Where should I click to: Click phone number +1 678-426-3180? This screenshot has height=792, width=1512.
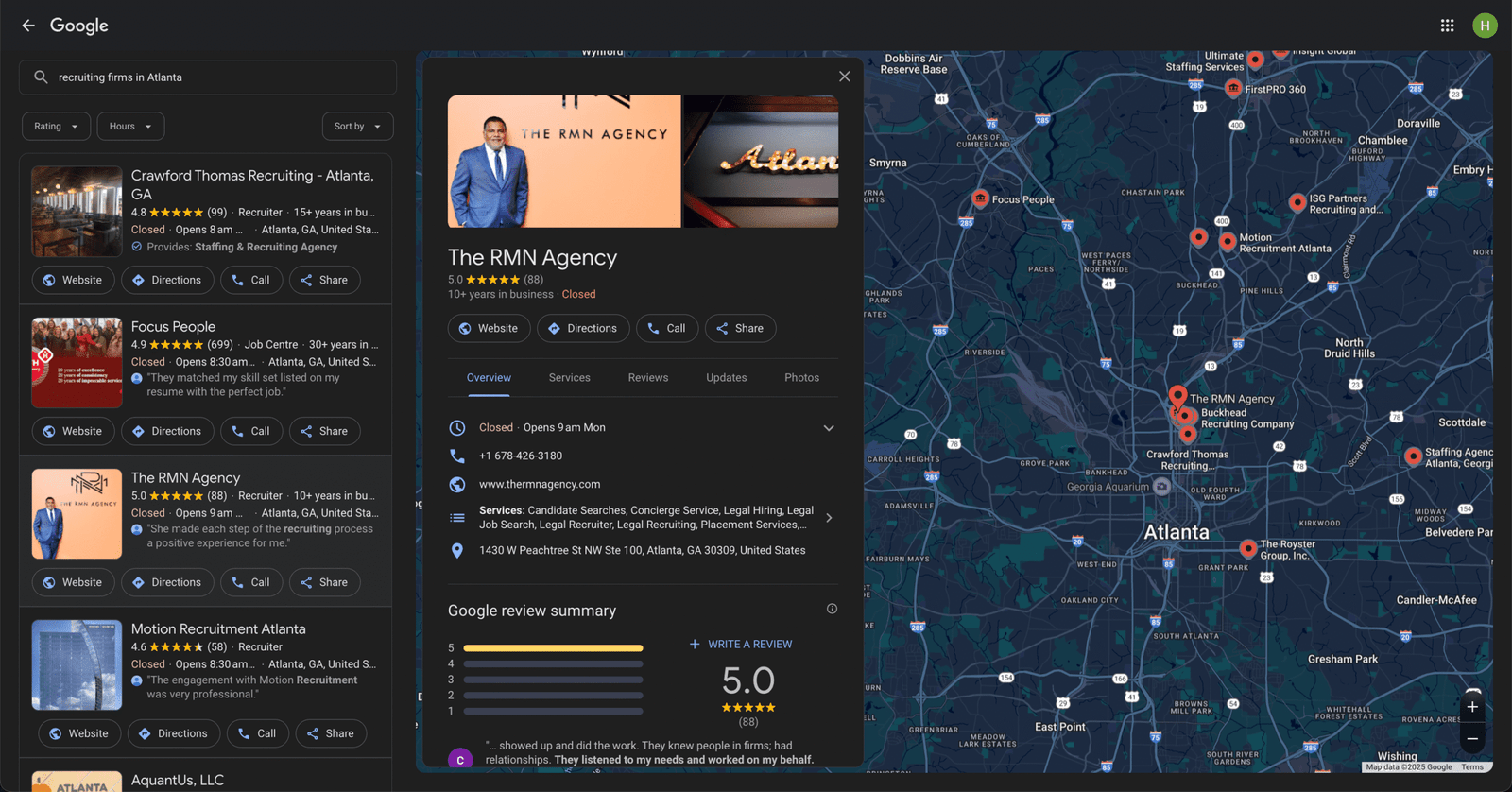pos(521,456)
